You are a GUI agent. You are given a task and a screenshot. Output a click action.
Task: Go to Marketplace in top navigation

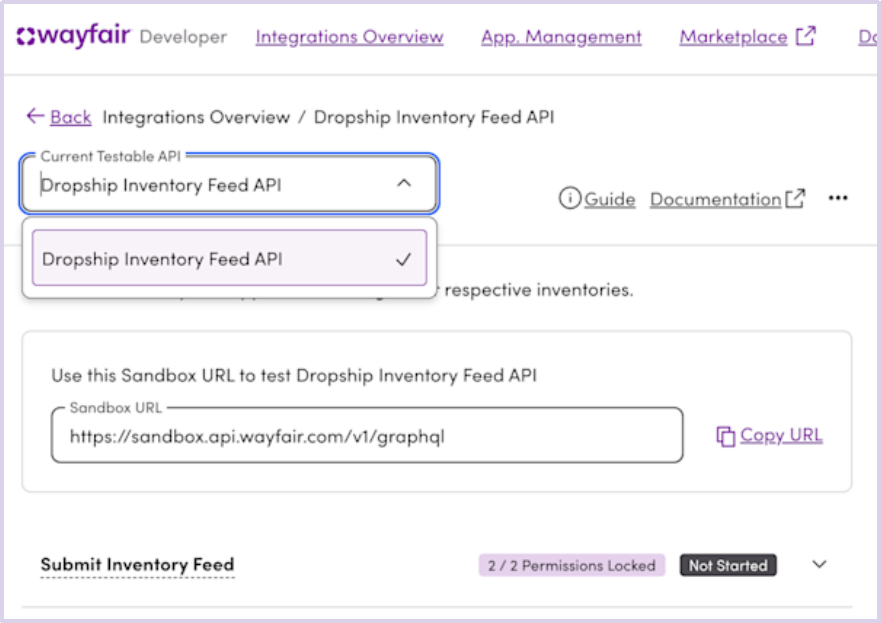(x=733, y=37)
